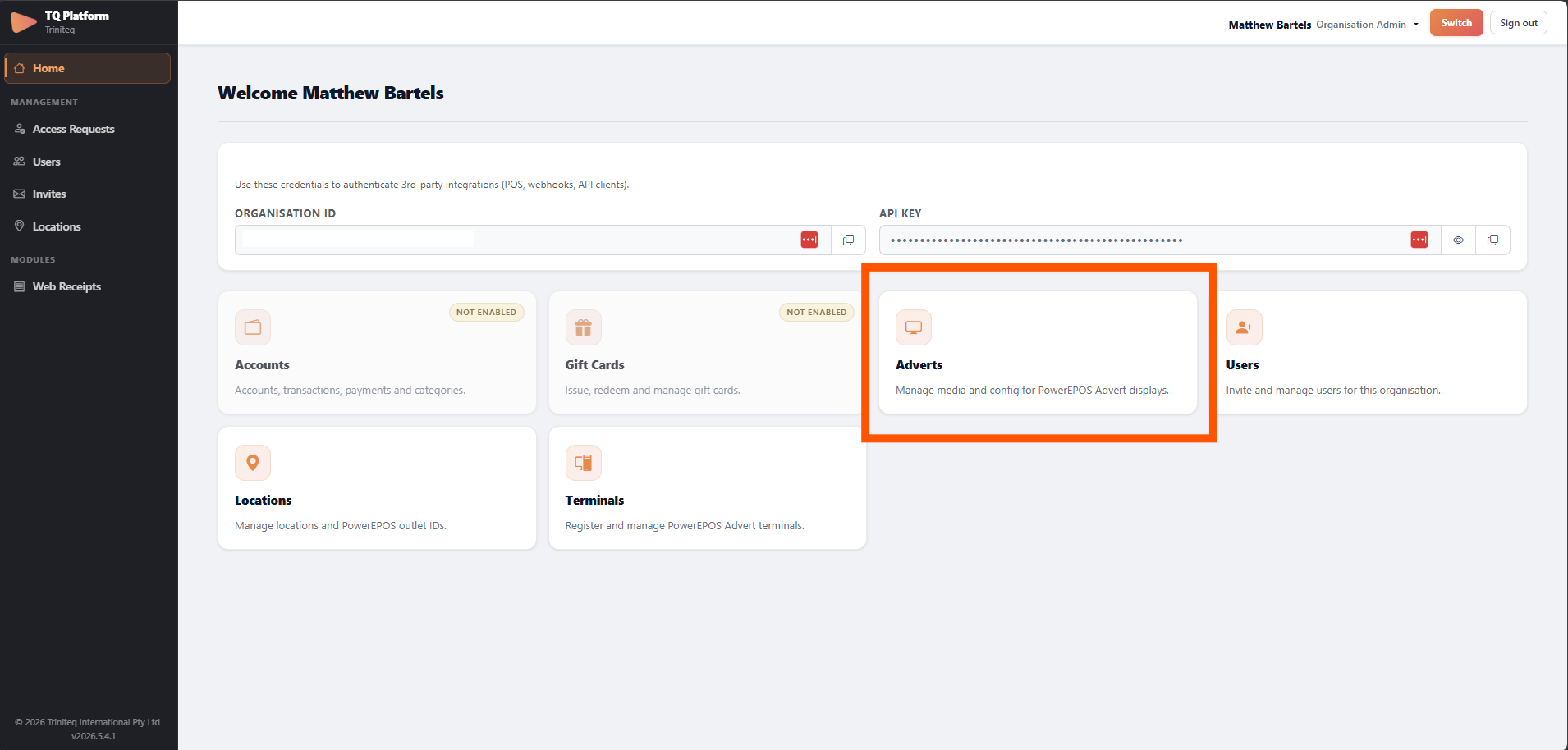Reveal the API key with eye icon
Screen dimensions: 1568x750
coord(1458,240)
